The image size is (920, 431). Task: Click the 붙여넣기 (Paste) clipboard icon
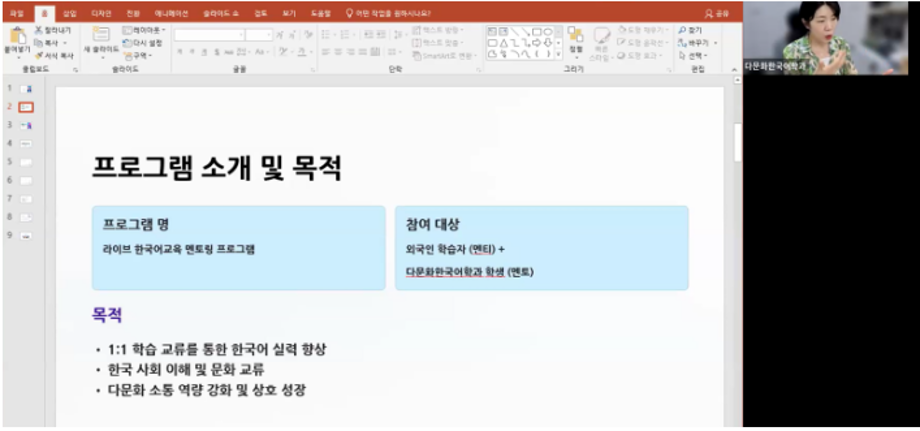(17, 36)
